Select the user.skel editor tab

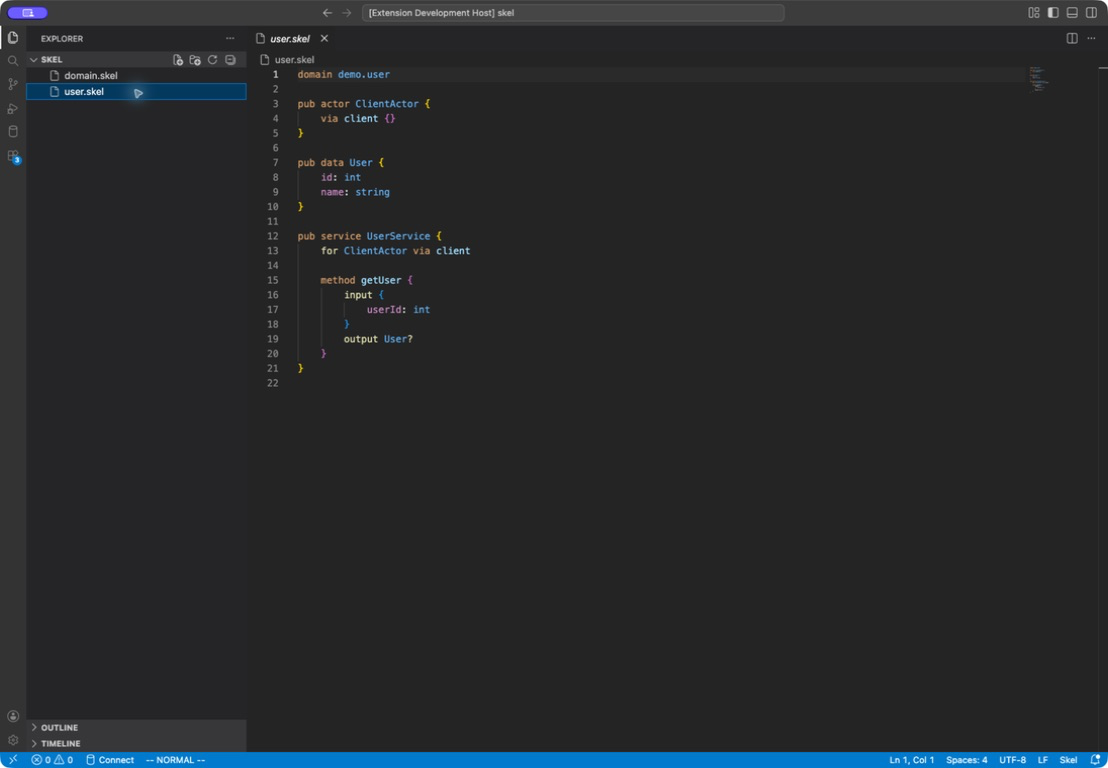(290, 38)
